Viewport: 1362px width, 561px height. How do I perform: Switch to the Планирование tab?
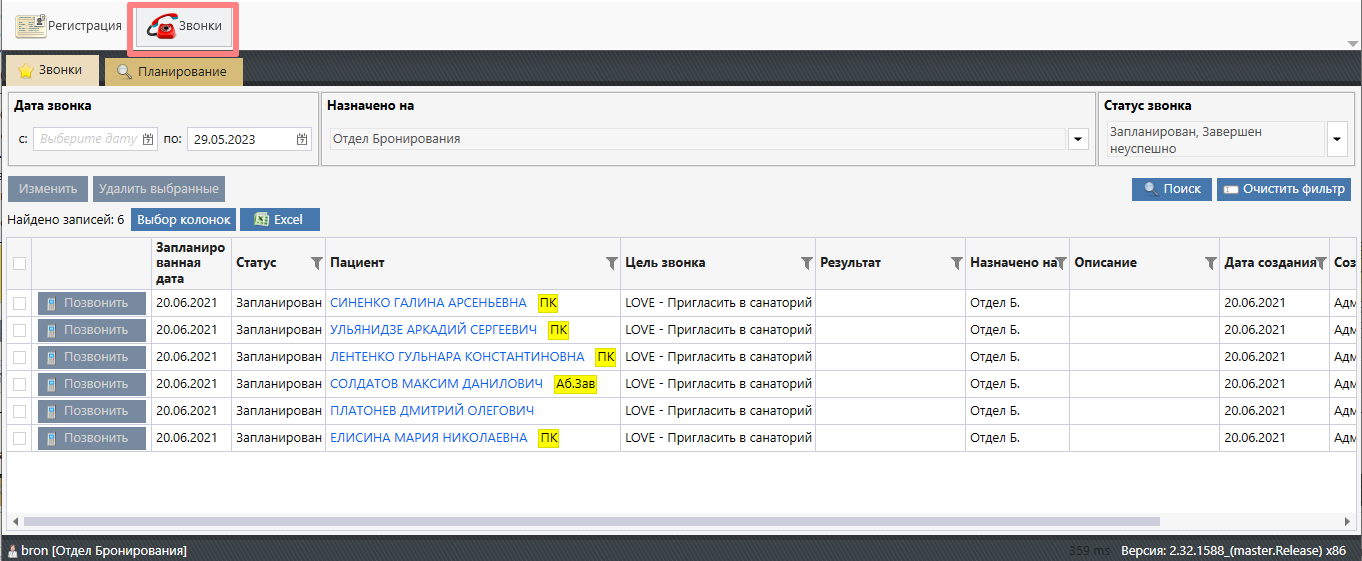click(173, 71)
